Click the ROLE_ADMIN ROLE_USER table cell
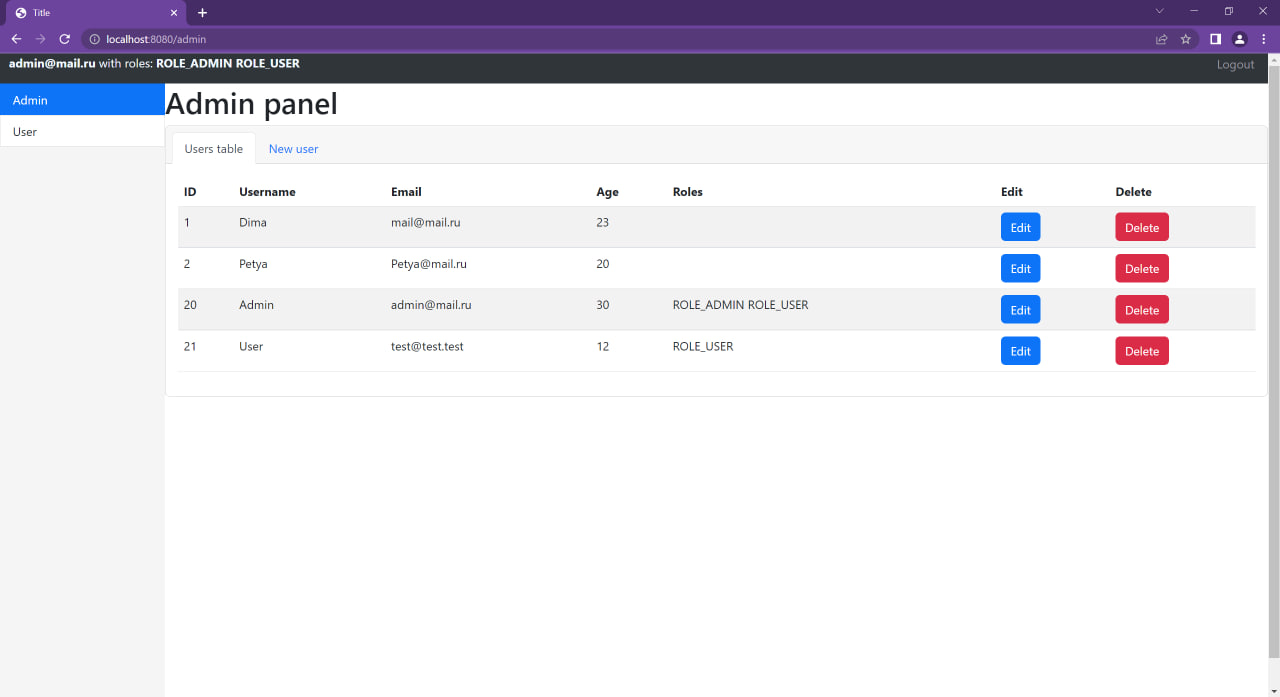The image size is (1280, 697). point(740,305)
